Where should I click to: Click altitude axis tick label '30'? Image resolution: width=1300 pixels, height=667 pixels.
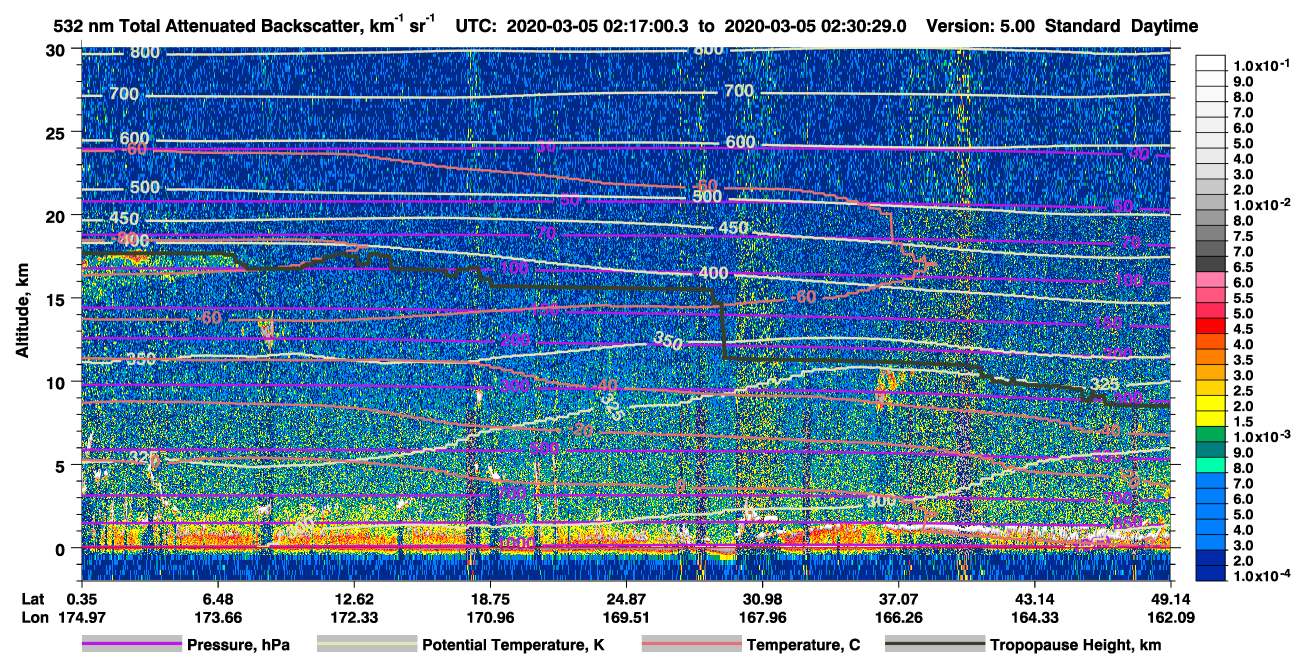[57, 49]
